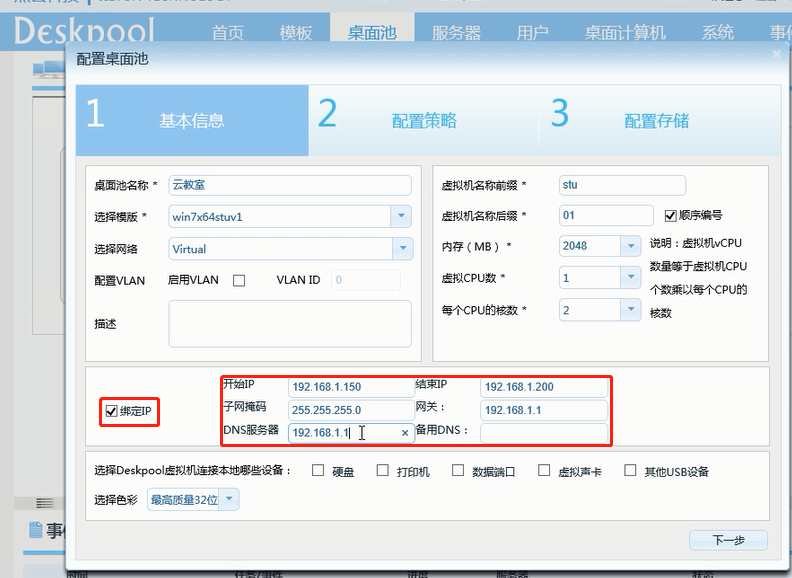The height and width of the screenshot is (578, 792).
Task: Open the 虚拟CPU数 dropdown arrow
Action: point(631,277)
